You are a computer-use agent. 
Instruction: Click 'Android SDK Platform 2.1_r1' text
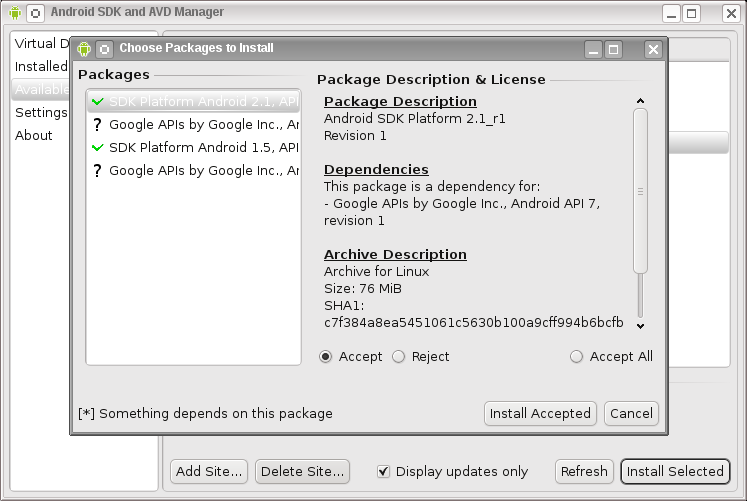[414, 119]
